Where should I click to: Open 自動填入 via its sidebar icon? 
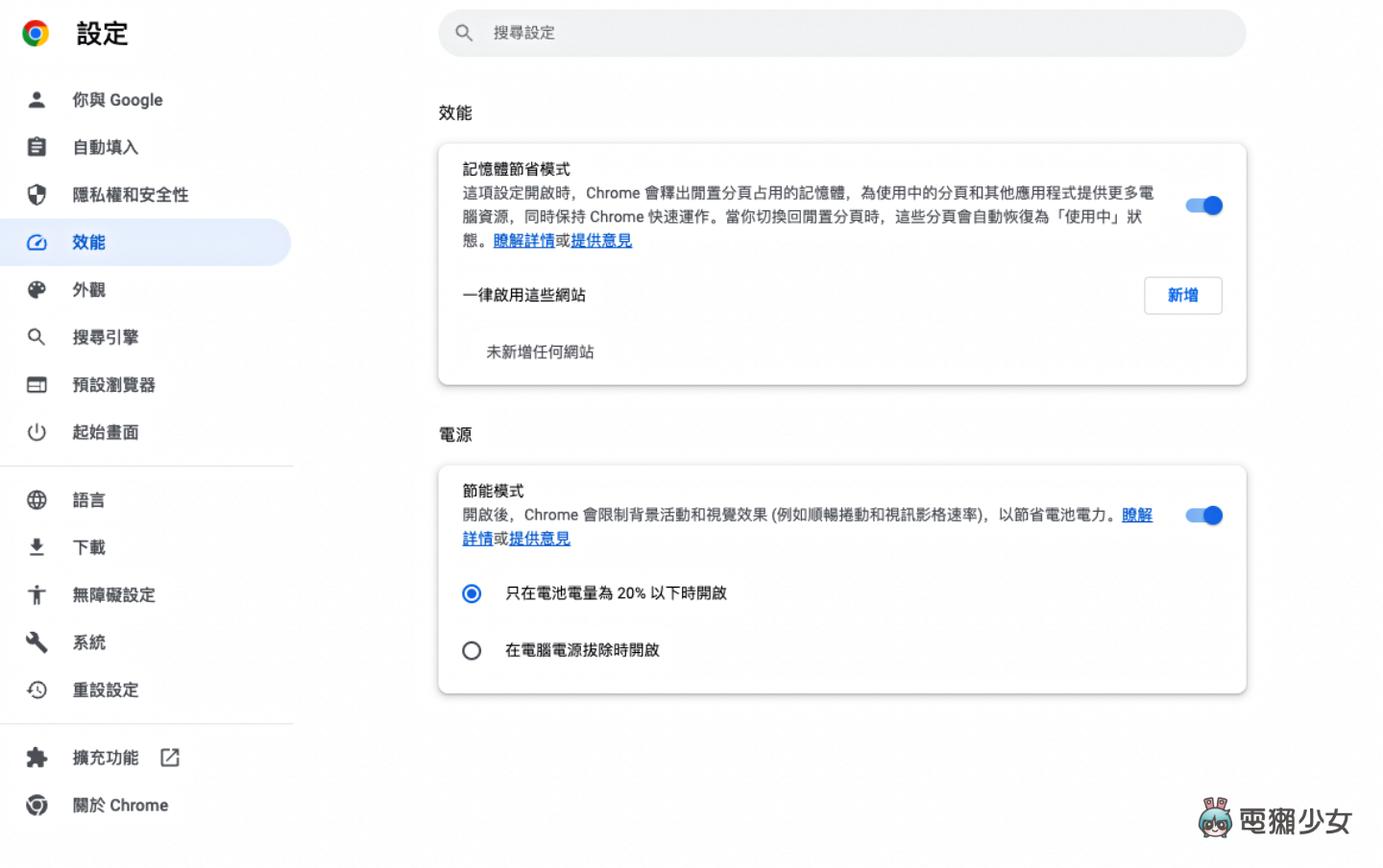click(36, 146)
